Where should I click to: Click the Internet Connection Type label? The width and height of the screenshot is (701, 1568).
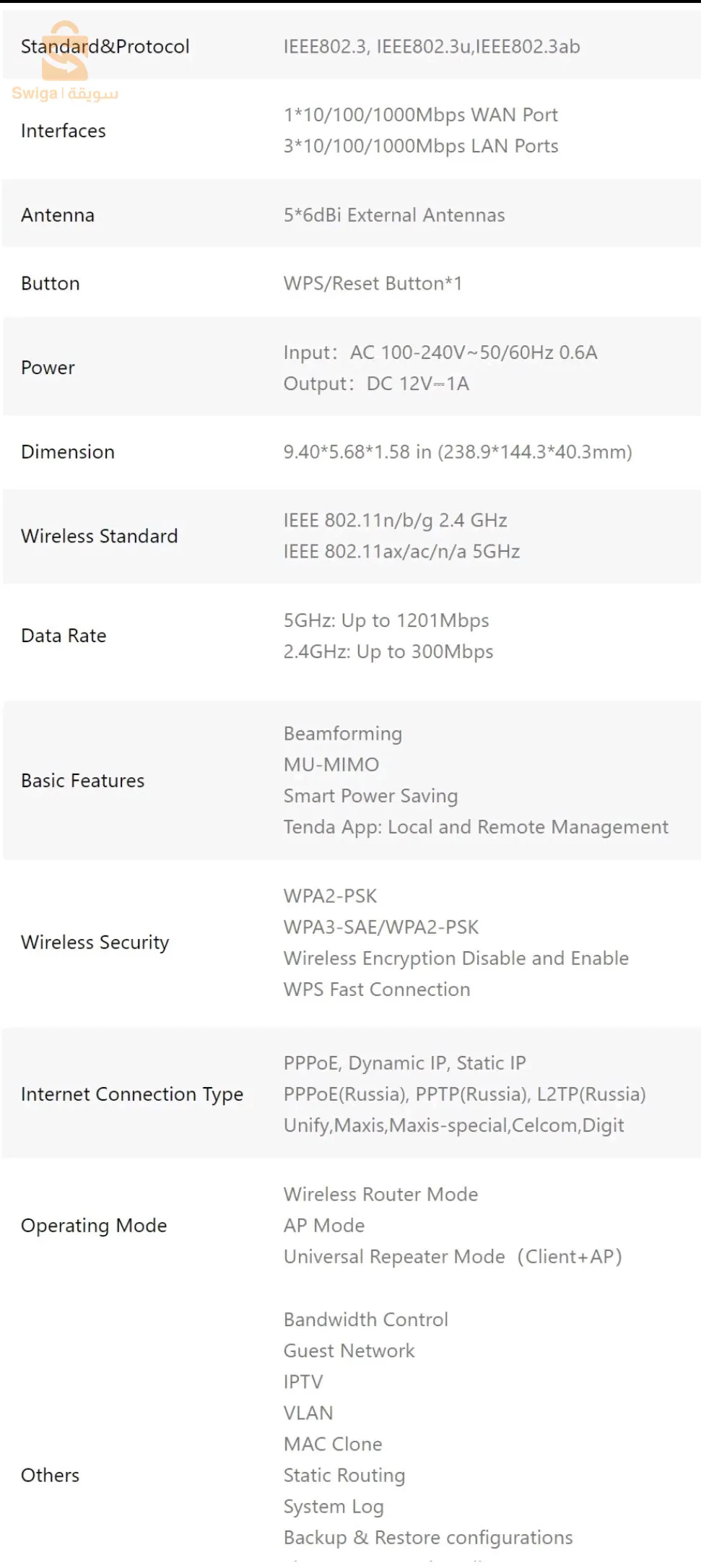[132, 1094]
